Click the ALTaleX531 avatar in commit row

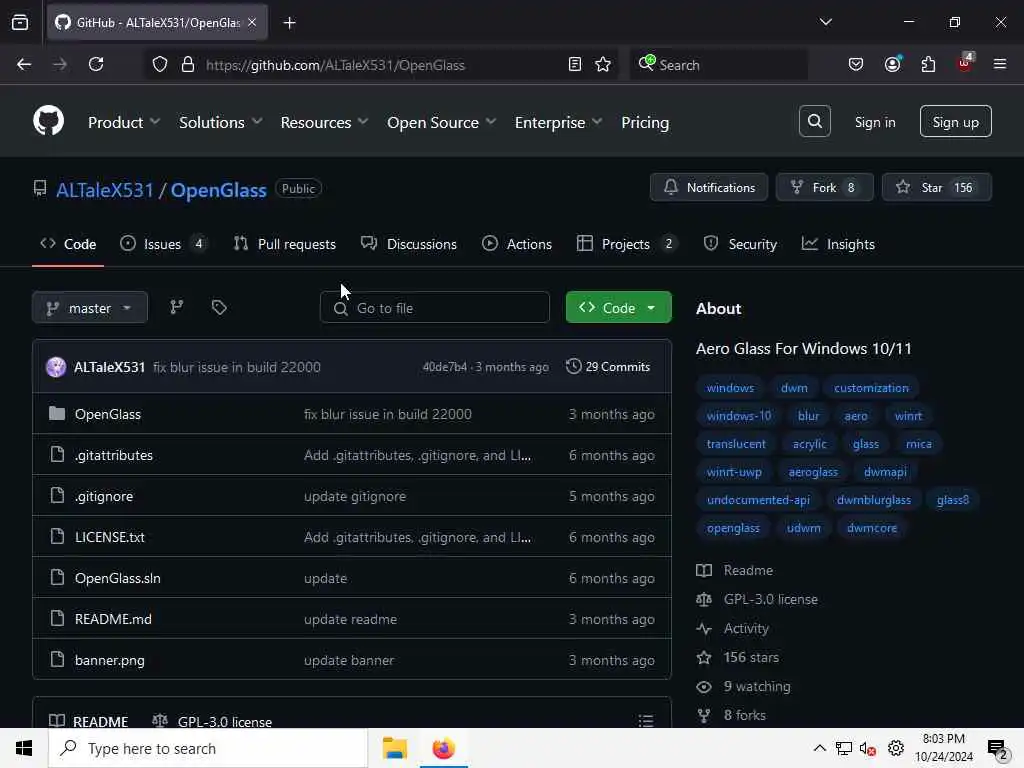coord(56,367)
